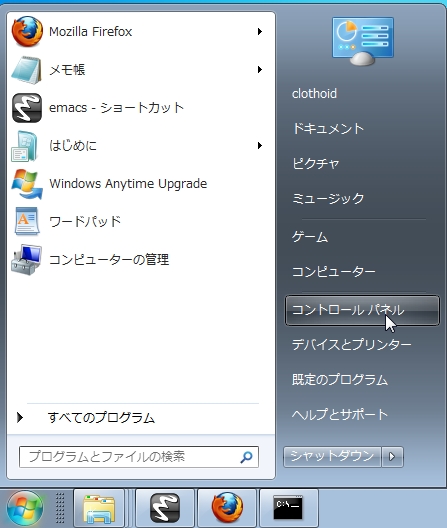Open コントロール パネル (Control Panel)
447x528 pixels.
tap(362, 310)
